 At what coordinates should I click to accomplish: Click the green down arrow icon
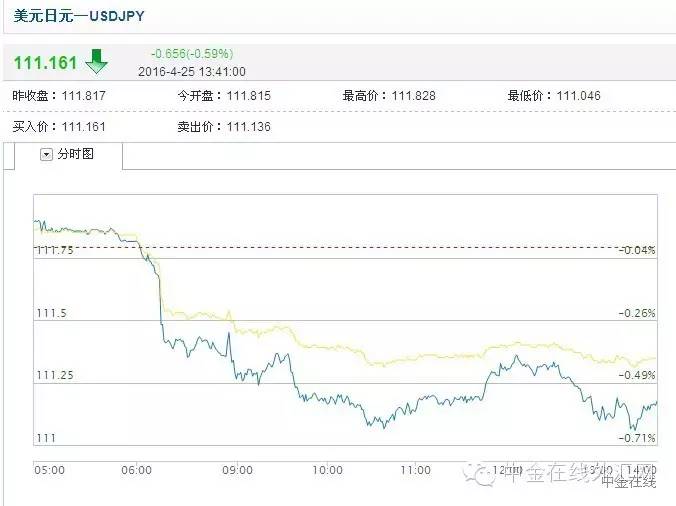coord(96,62)
